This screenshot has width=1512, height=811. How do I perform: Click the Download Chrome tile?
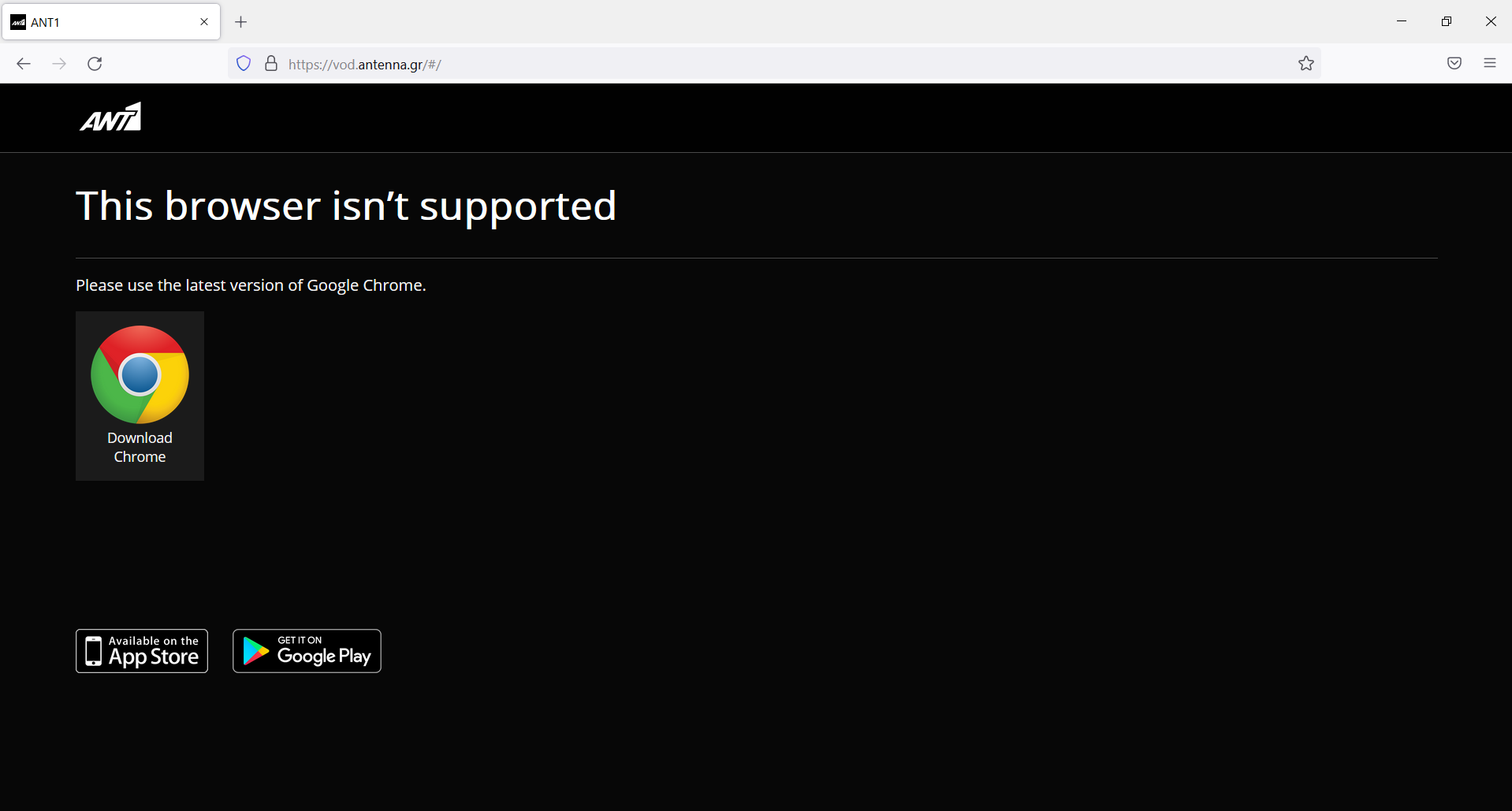point(139,395)
